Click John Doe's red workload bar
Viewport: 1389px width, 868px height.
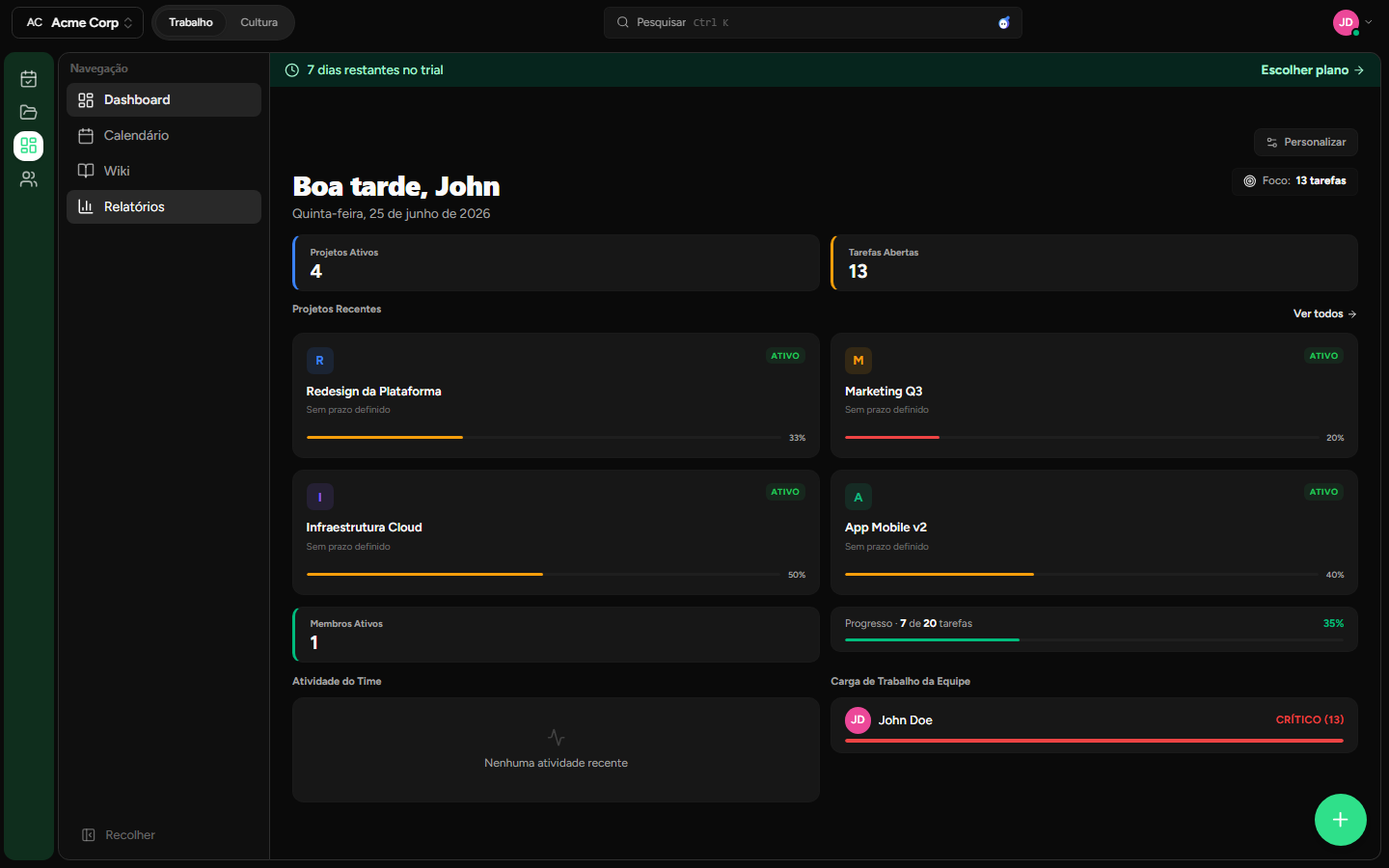[x=1094, y=741]
